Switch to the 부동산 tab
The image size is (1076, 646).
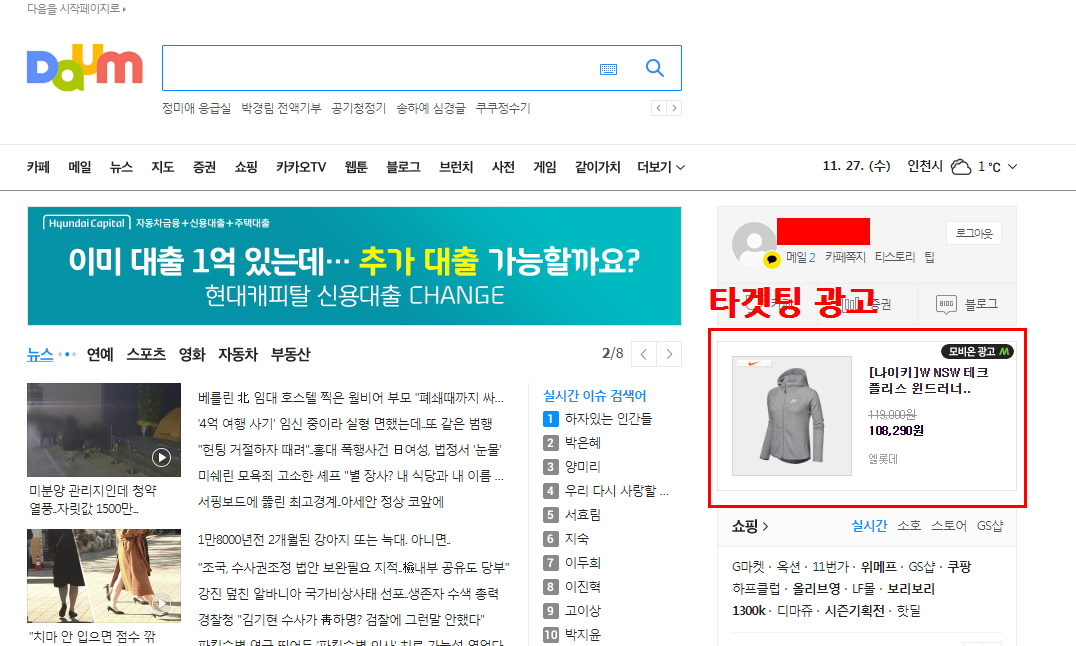(x=290, y=354)
